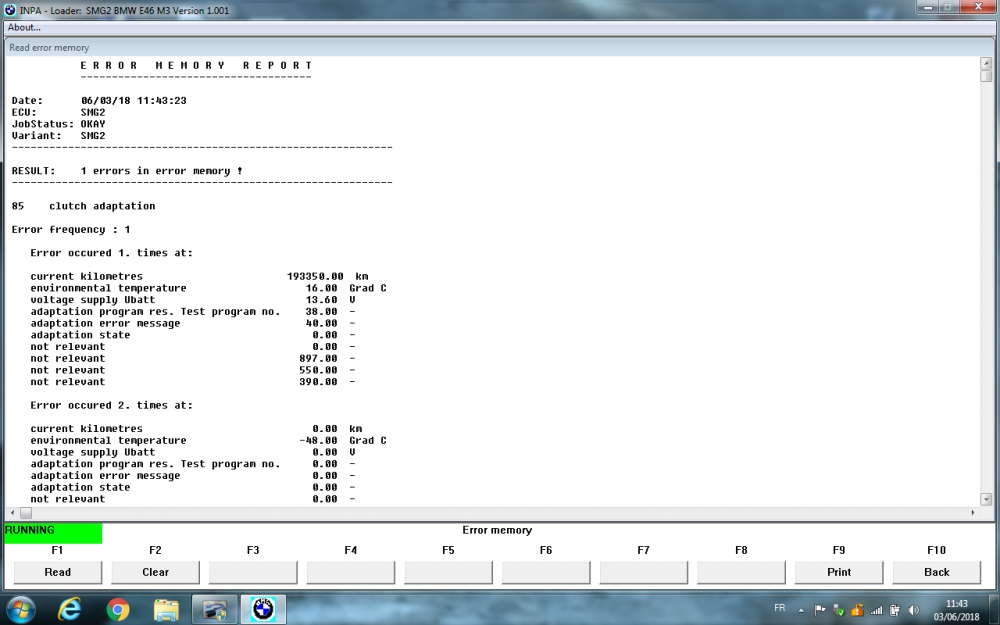Viewport: 1000px width, 625px height.
Task: Click the '13.60' voltage supply value
Action: tap(321, 300)
